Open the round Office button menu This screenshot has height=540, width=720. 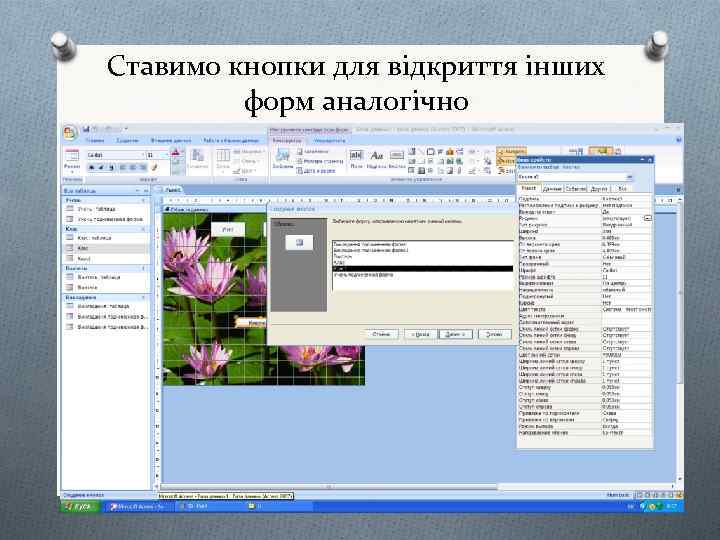(x=70, y=133)
